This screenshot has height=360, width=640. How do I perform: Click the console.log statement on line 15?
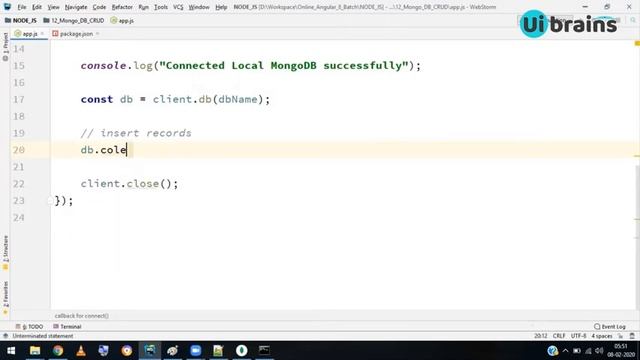point(250,66)
